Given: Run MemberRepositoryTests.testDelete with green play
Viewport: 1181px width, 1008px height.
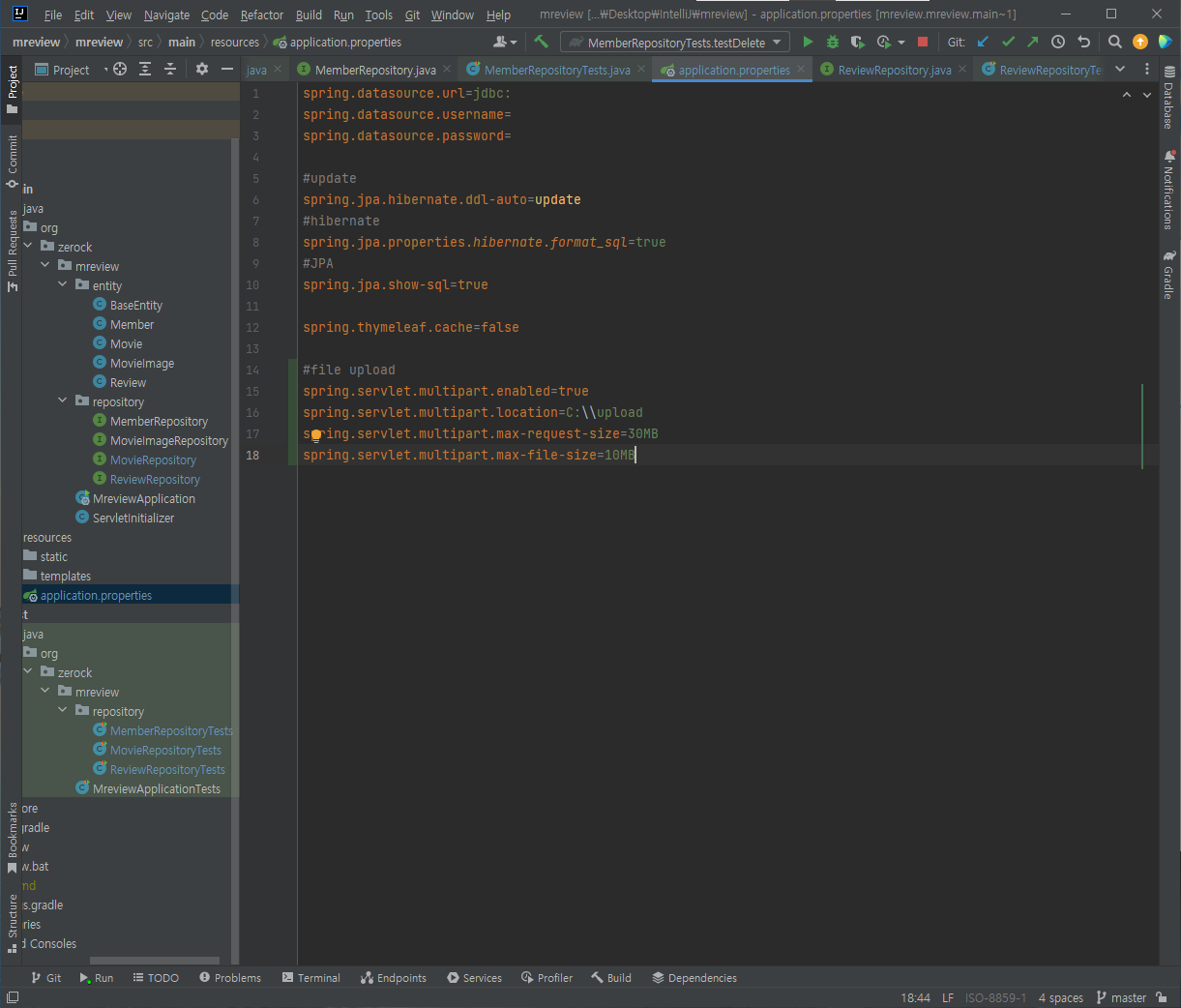Looking at the screenshot, I should 808,42.
